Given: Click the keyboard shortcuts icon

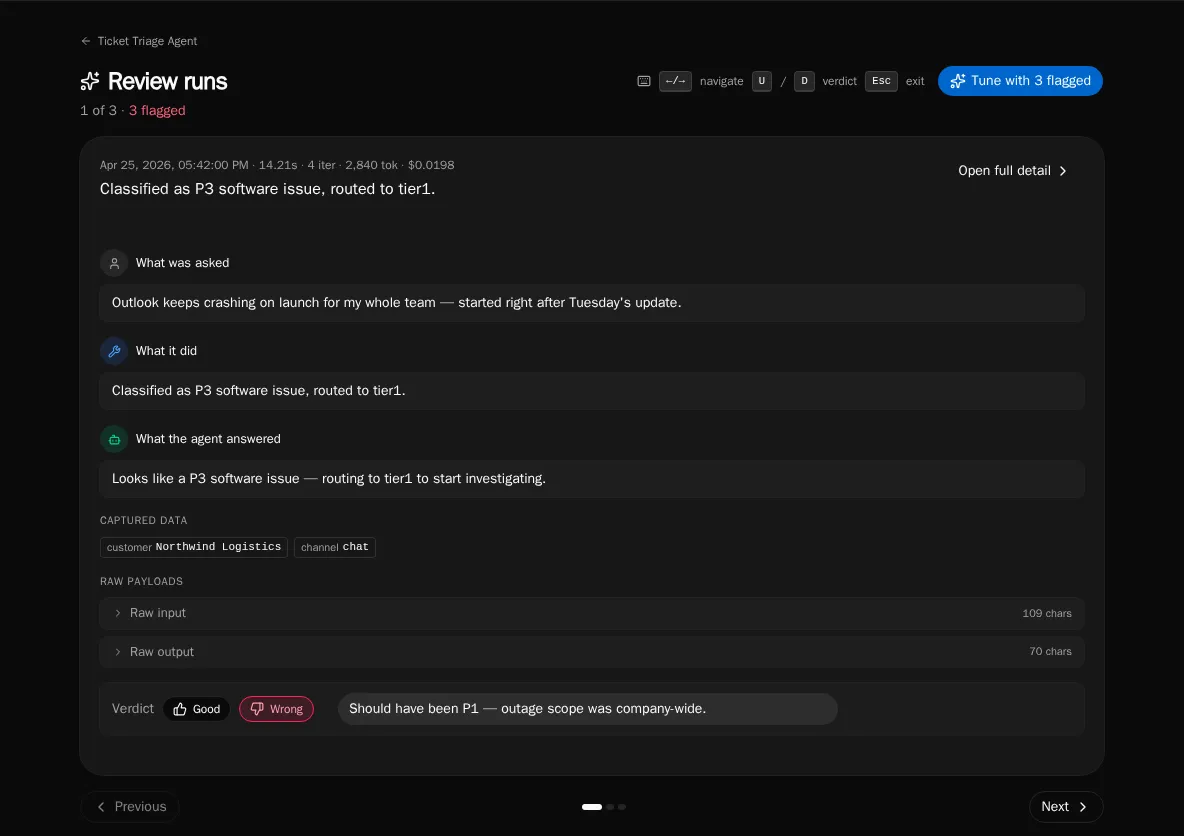Looking at the screenshot, I should pyautogui.click(x=643, y=81).
